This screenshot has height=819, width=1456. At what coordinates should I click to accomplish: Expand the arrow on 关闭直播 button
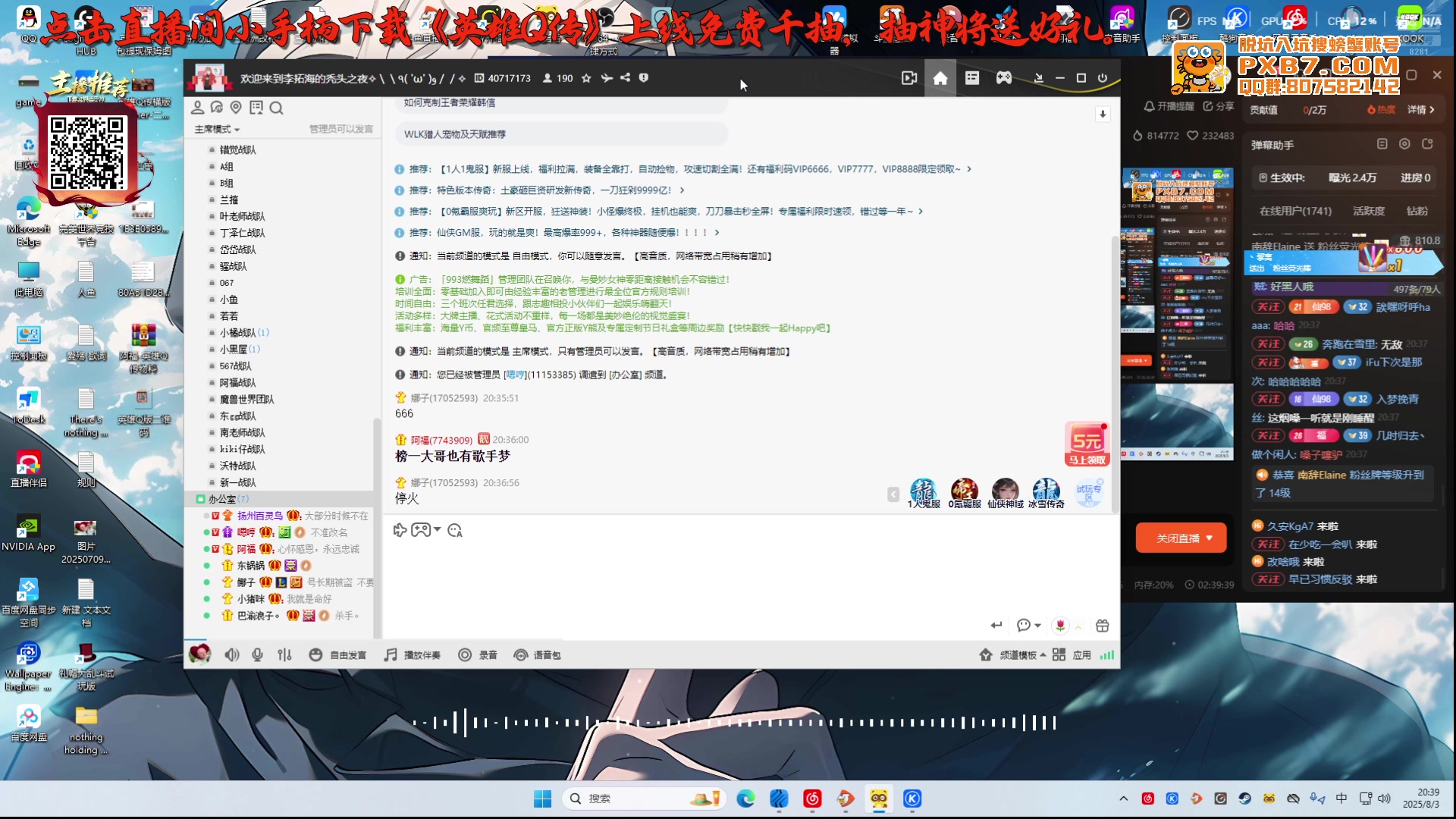(x=1210, y=538)
